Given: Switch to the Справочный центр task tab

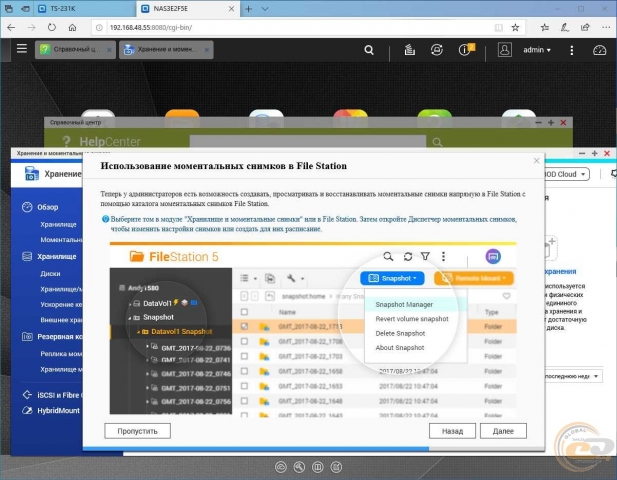Looking at the screenshot, I should (75, 50).
